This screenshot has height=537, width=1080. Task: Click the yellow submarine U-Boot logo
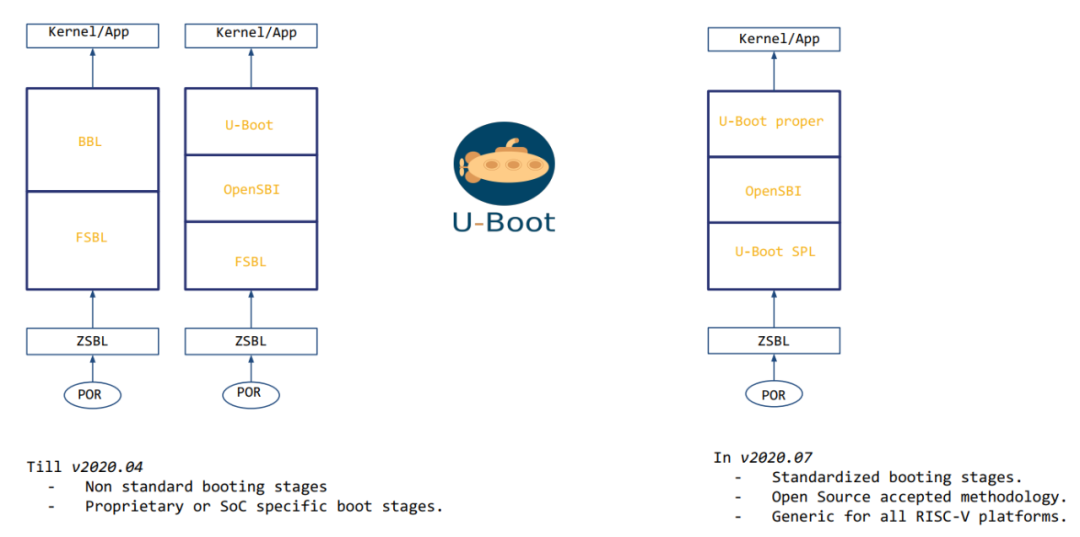coord(503,163)
